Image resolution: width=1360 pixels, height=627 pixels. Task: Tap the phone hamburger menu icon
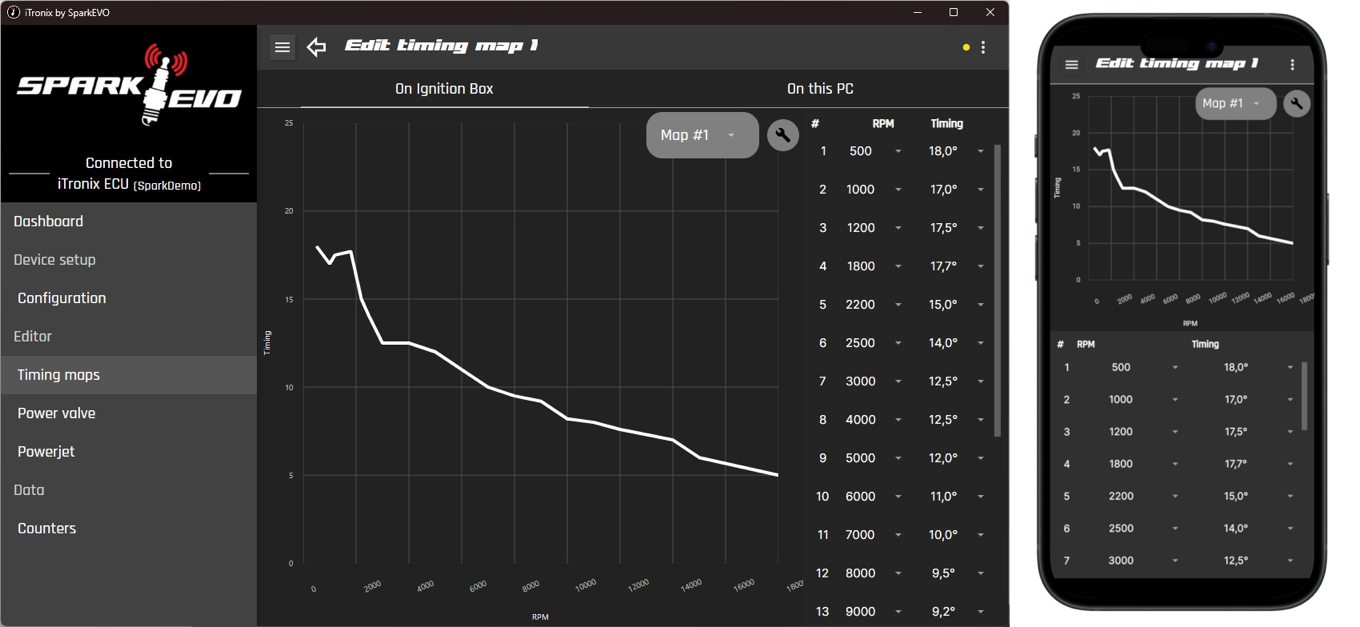coord(1071,65)
